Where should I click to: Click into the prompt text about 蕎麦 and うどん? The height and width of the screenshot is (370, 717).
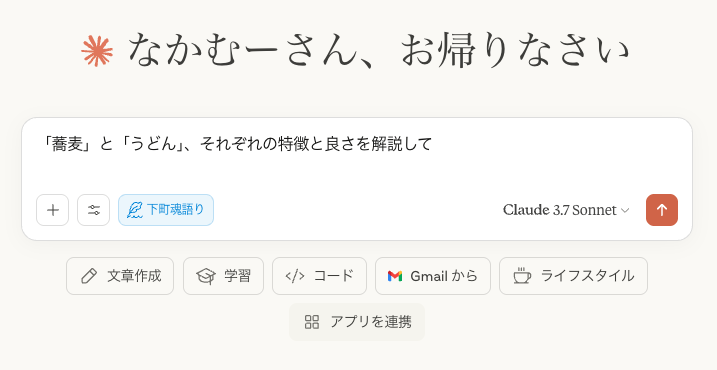point(237,144)
